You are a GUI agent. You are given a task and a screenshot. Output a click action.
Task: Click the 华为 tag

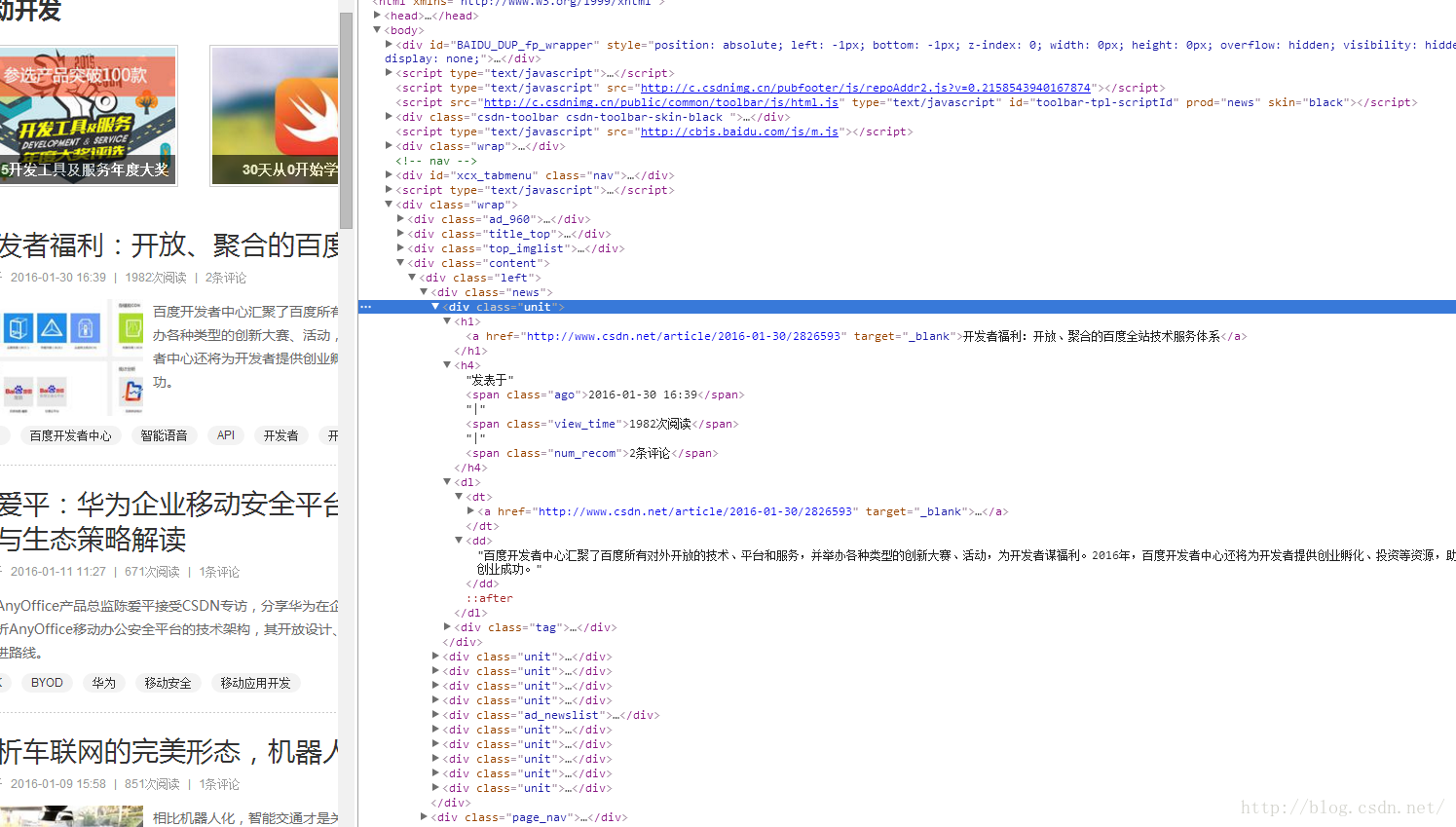pyautogui.click(x=103, y=683)
